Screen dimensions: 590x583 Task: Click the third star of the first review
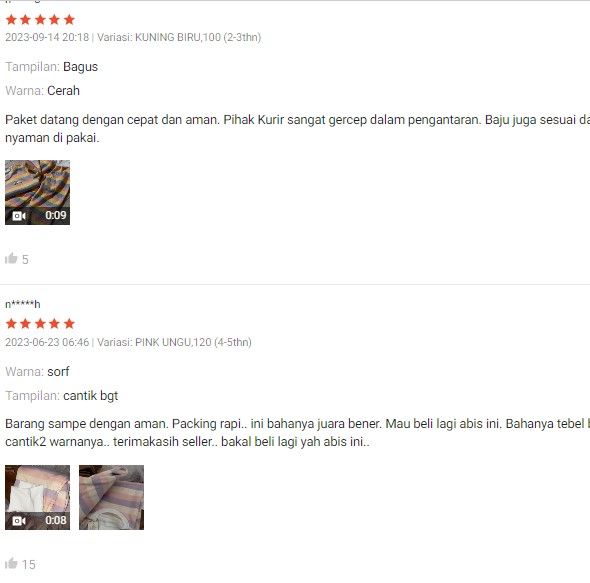[x=40, y=20]
